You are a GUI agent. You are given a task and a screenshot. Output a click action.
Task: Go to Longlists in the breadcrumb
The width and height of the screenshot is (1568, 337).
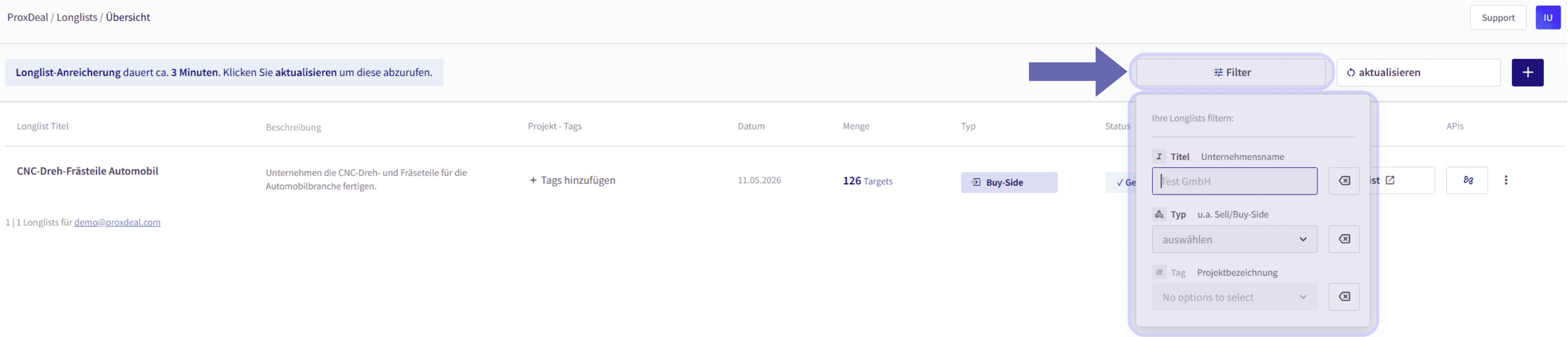click(x=77, y=17)
